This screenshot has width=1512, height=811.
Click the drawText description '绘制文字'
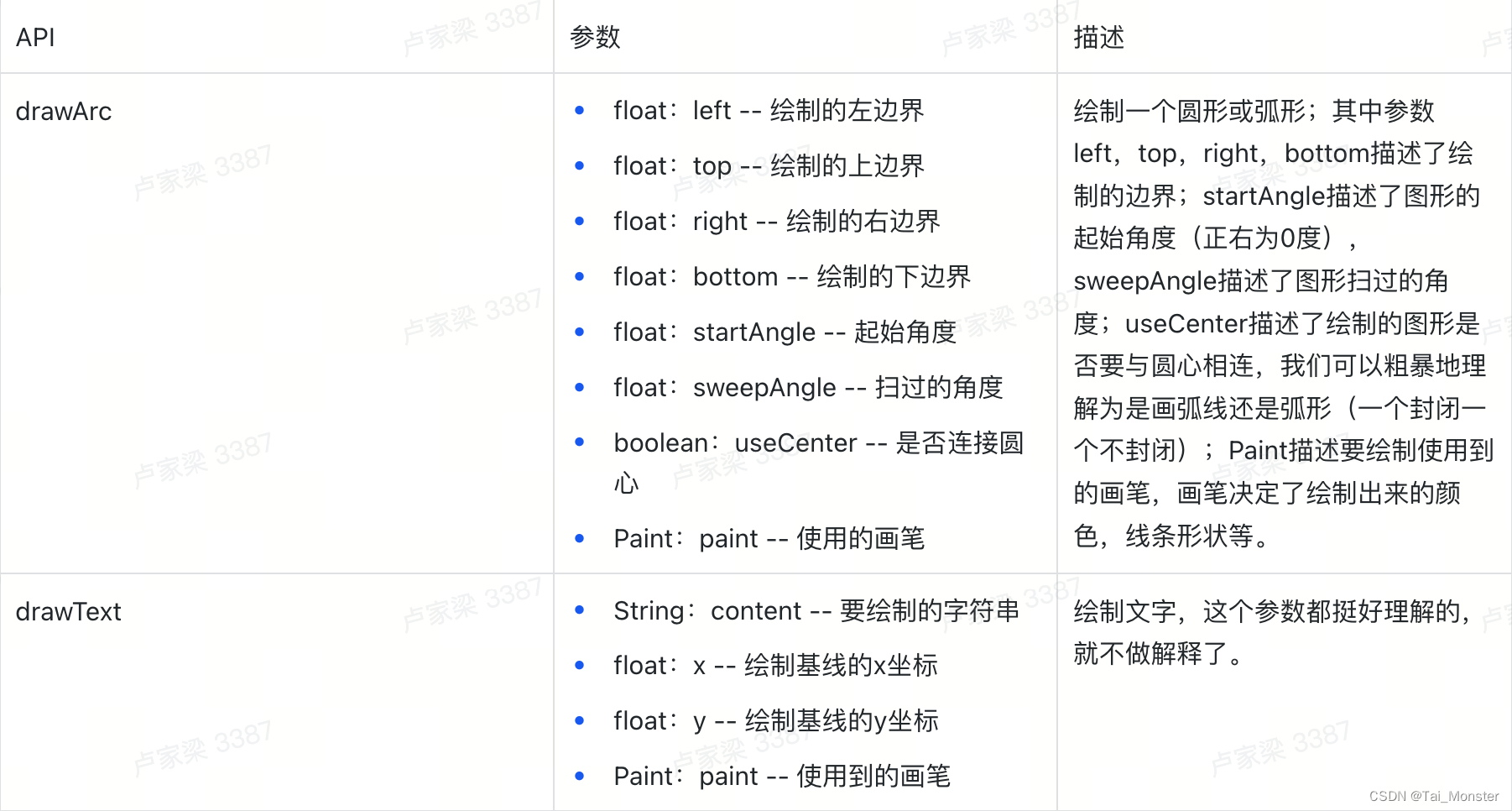point(1274,632)
